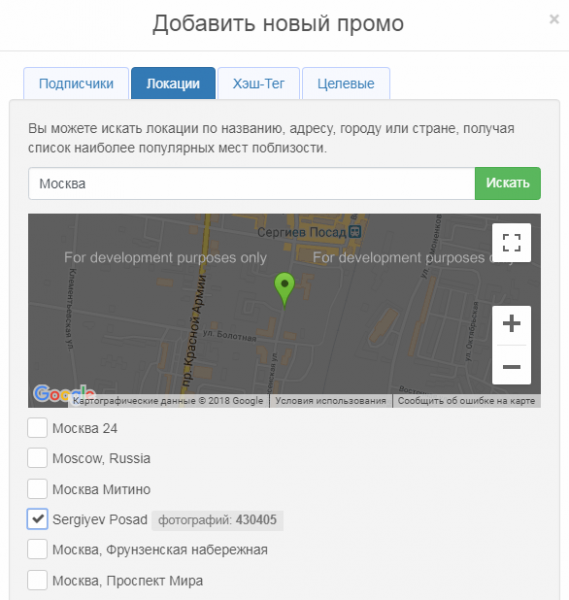Image resolution: width=569 pixels, height=600 pixels.
Task: Check the Moscow, Russia location
Action: click(37, 458)
